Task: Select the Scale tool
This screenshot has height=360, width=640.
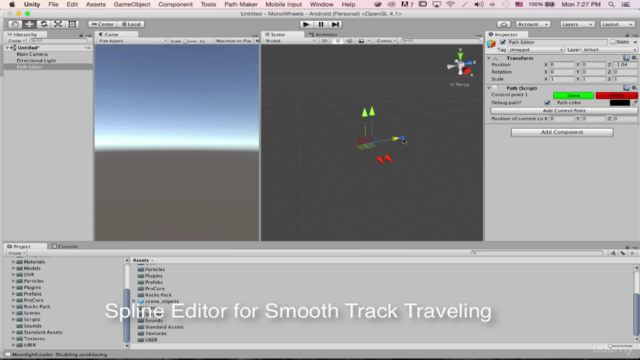Action: (x=58, y=24)
